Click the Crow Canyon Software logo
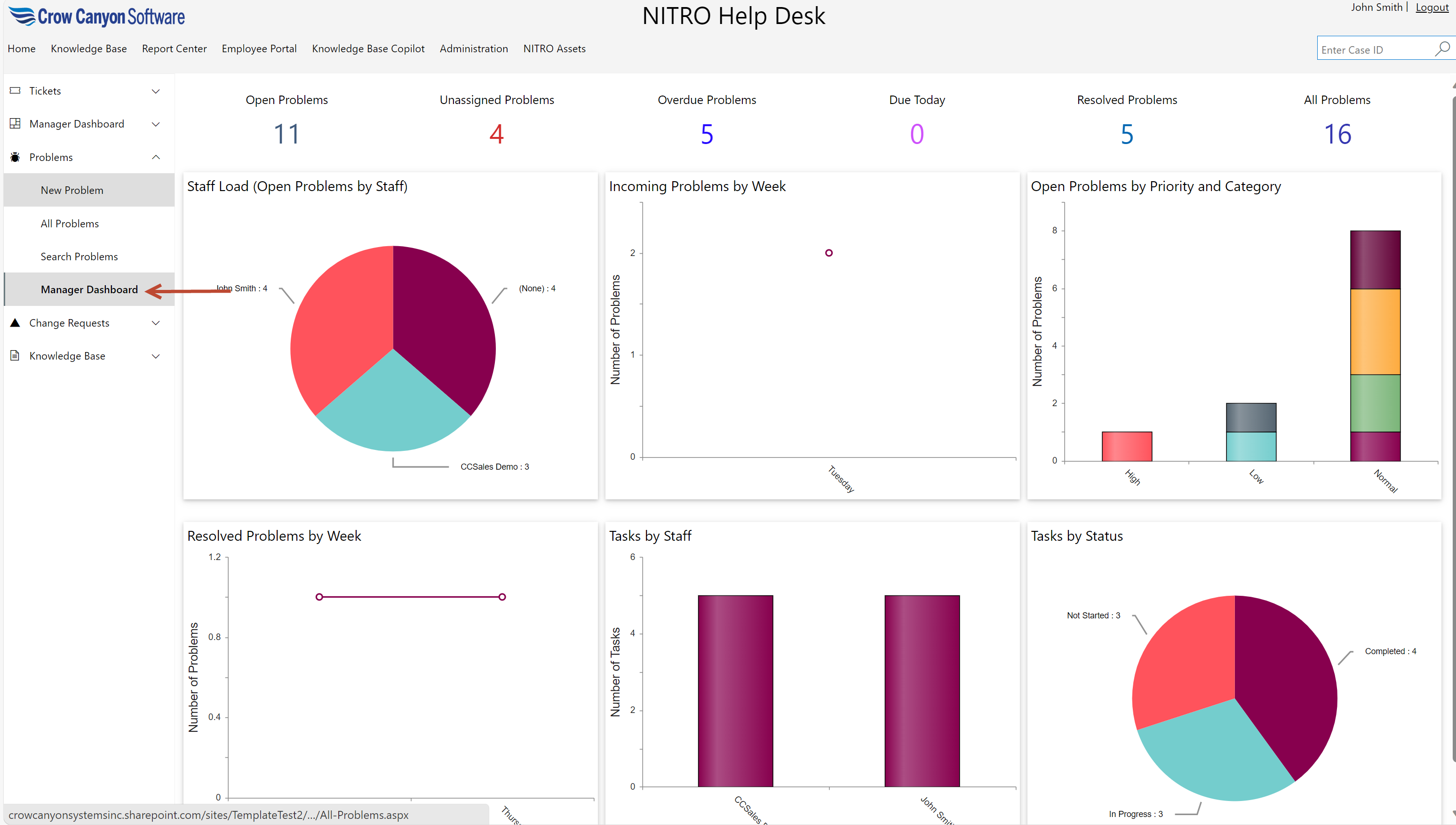 (x=97, y=17)
